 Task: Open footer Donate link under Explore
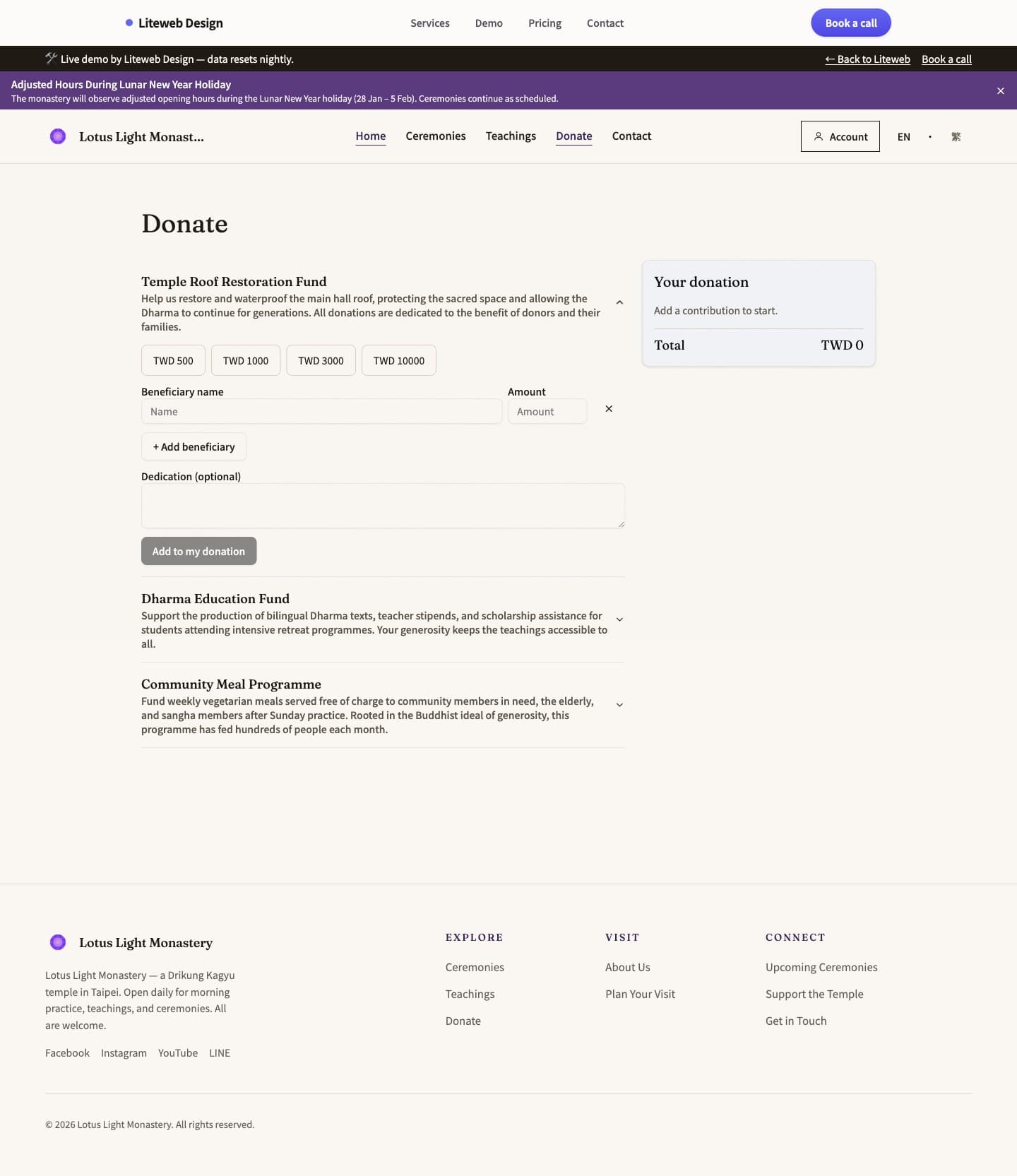tap(463, 1021)
